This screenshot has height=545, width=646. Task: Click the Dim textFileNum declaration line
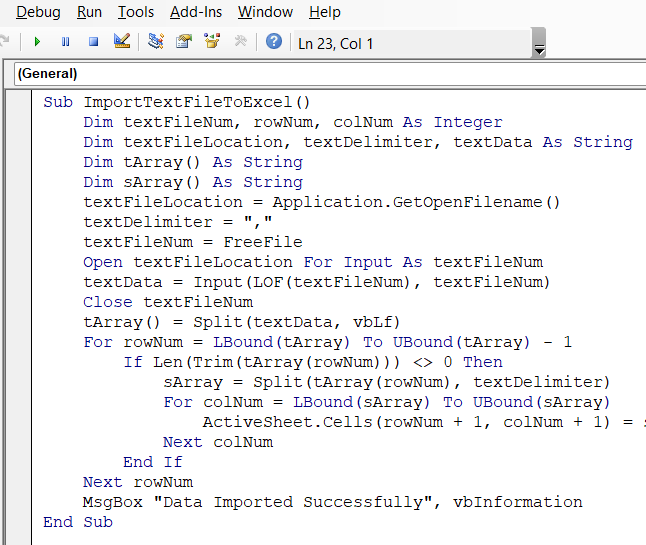coord(293,122)
